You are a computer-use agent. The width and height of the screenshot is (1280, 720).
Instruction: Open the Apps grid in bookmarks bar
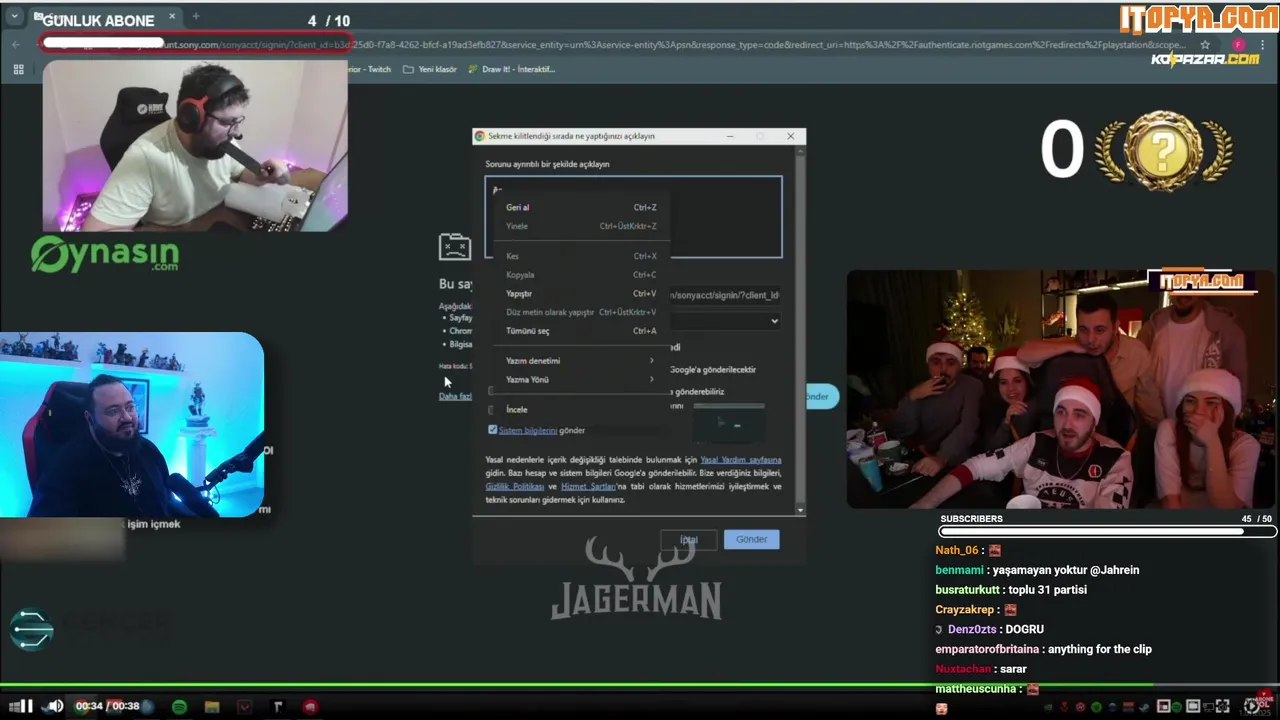tap(18, 69)
